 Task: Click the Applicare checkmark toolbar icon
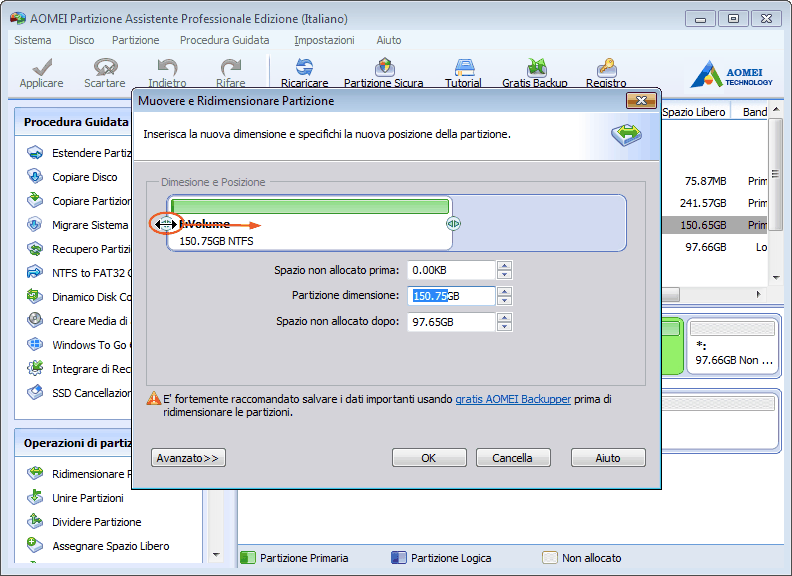tap(41, 67)
